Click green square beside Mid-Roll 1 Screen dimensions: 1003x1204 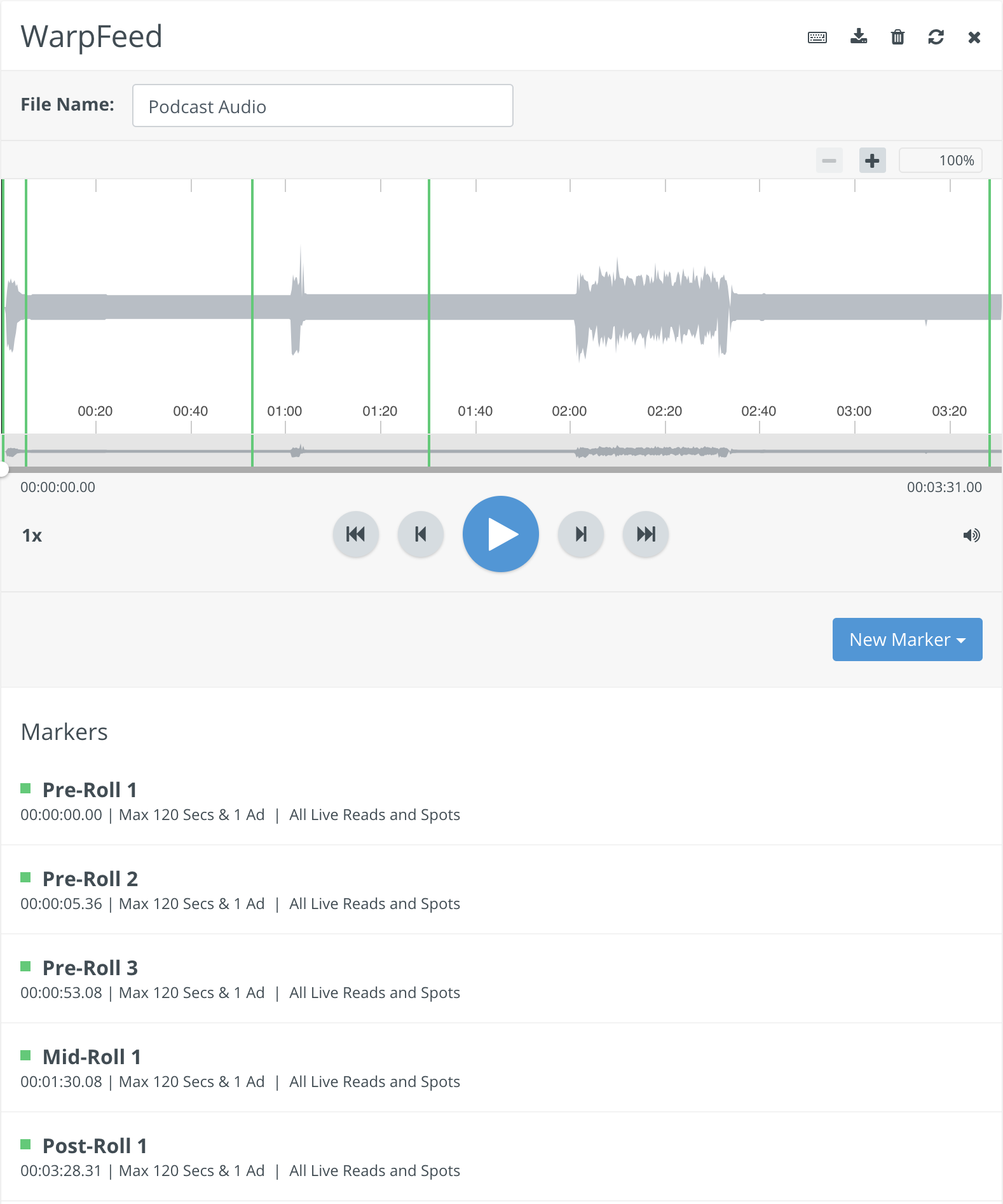click(25, 1055)
